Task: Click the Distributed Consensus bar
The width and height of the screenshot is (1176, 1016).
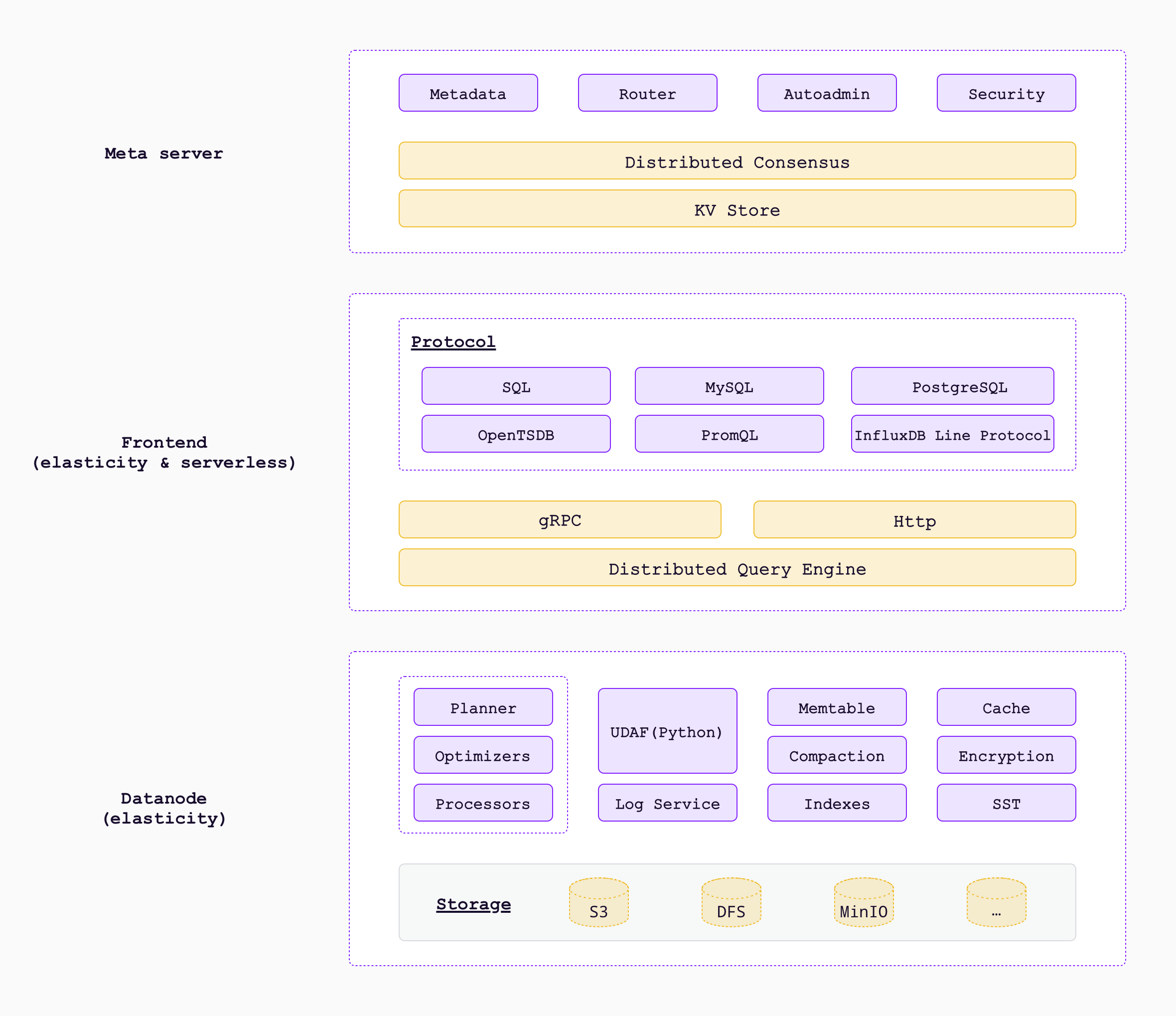Action: click(736, 162)
